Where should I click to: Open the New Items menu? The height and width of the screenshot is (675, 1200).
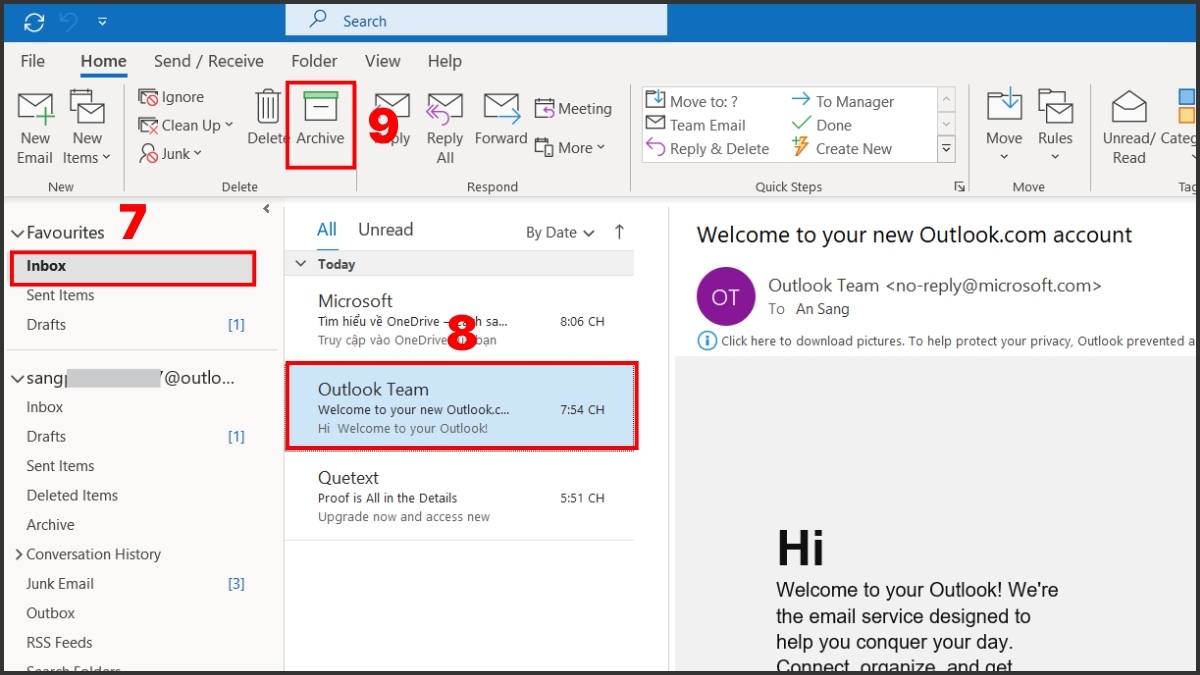coord(87,127)
